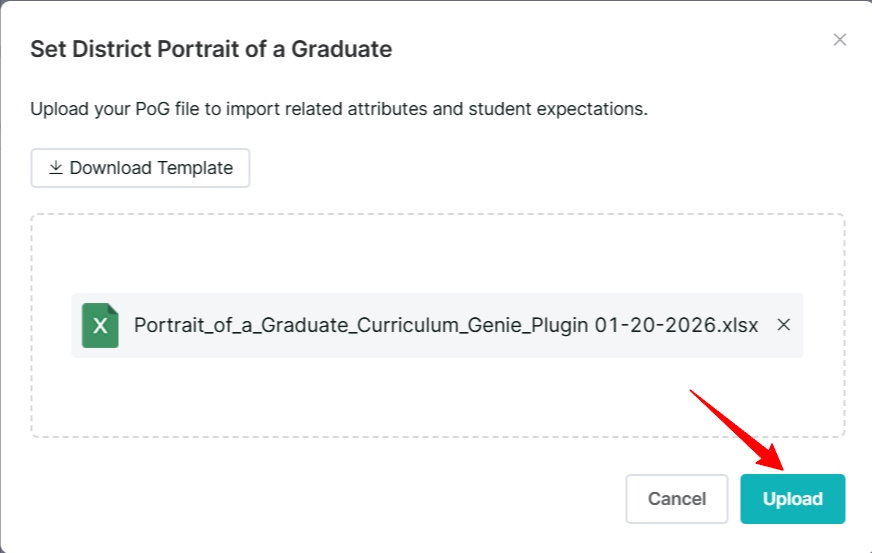The image size is (872, 553).
Task: Click the download arrow icon beside Template
Action: pos(56,167)
